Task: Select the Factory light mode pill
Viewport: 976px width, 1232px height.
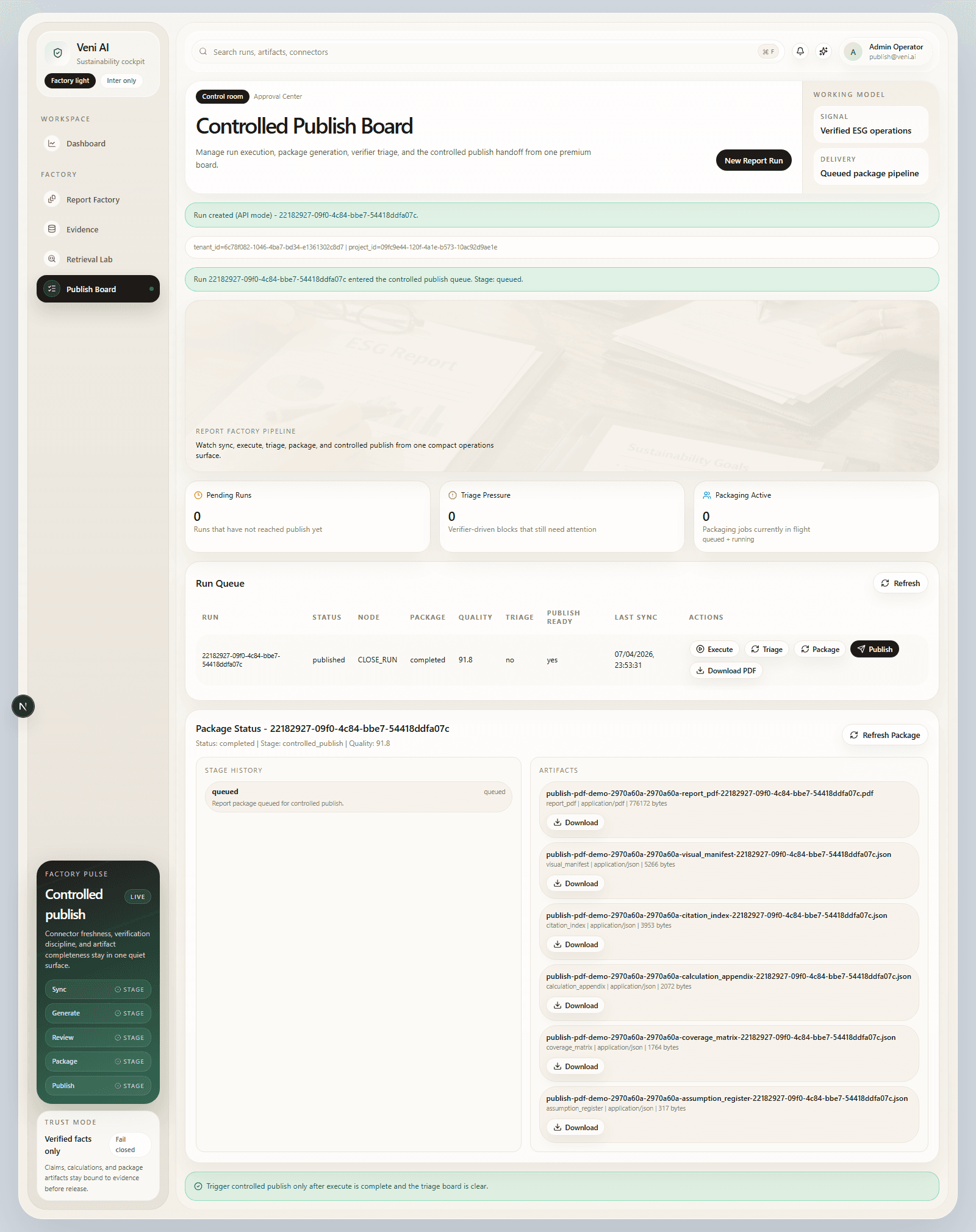Action: tap(70, 81)
